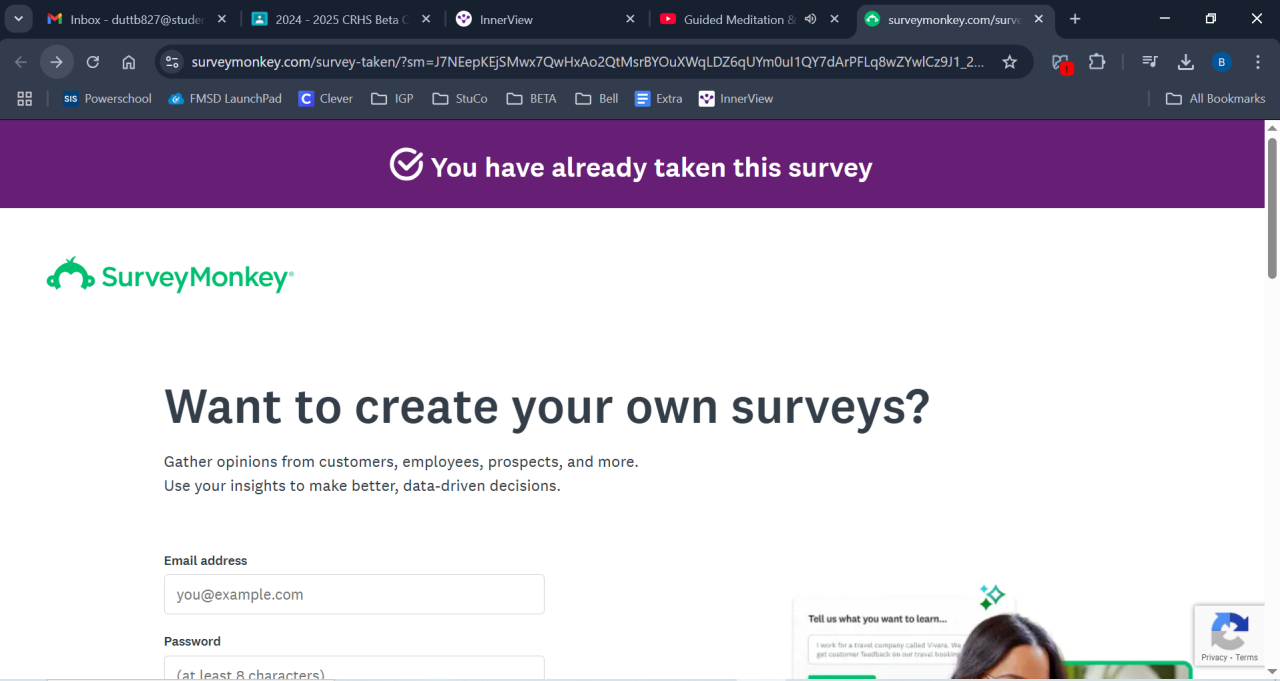Click the 'Use your insights to make better' text
Screen dimensions: 1280x681
(x=362, y=486)
